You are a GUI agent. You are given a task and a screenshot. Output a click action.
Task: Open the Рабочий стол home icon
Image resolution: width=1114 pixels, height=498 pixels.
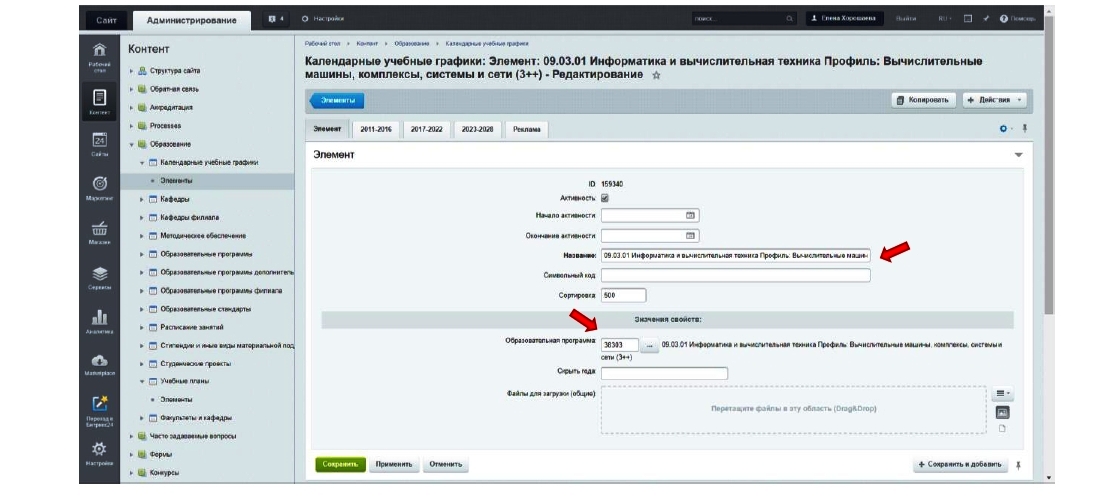(99, 51)
